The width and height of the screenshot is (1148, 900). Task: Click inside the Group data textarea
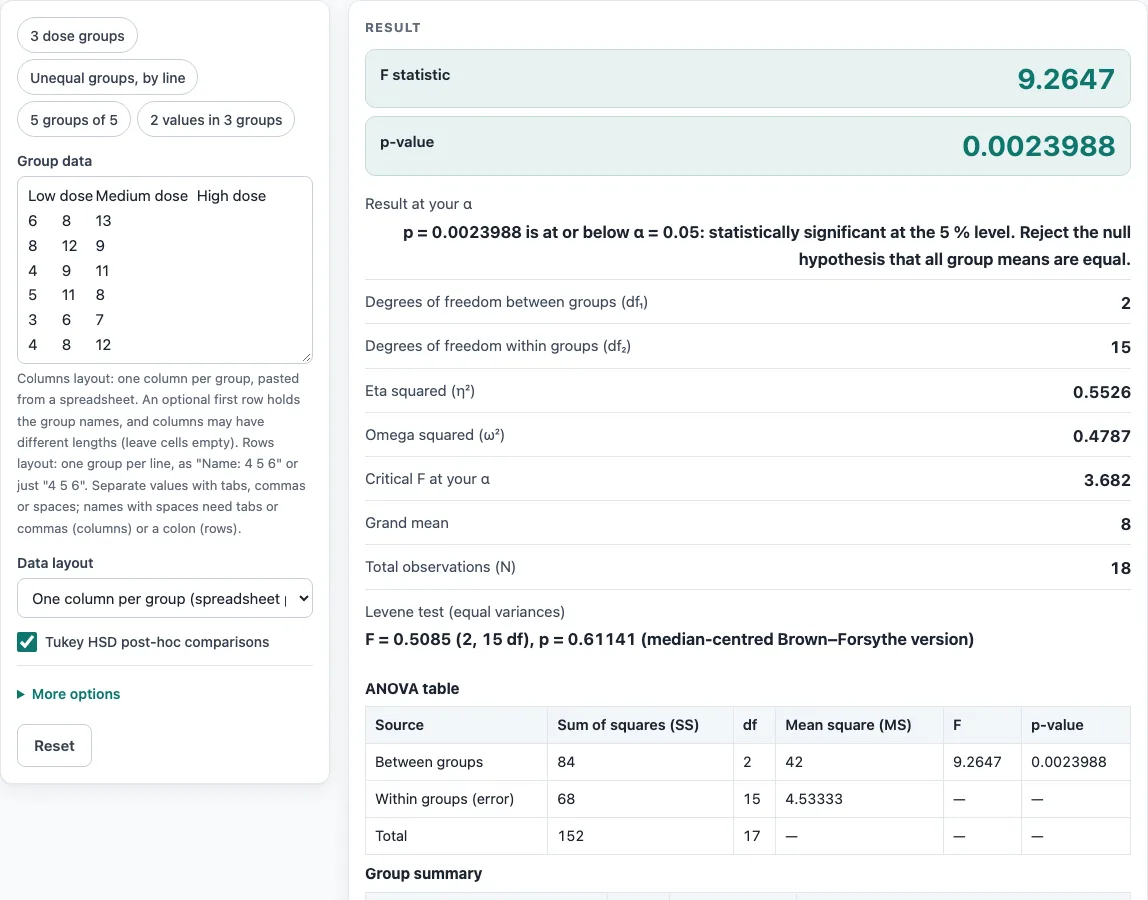(165, 269)
